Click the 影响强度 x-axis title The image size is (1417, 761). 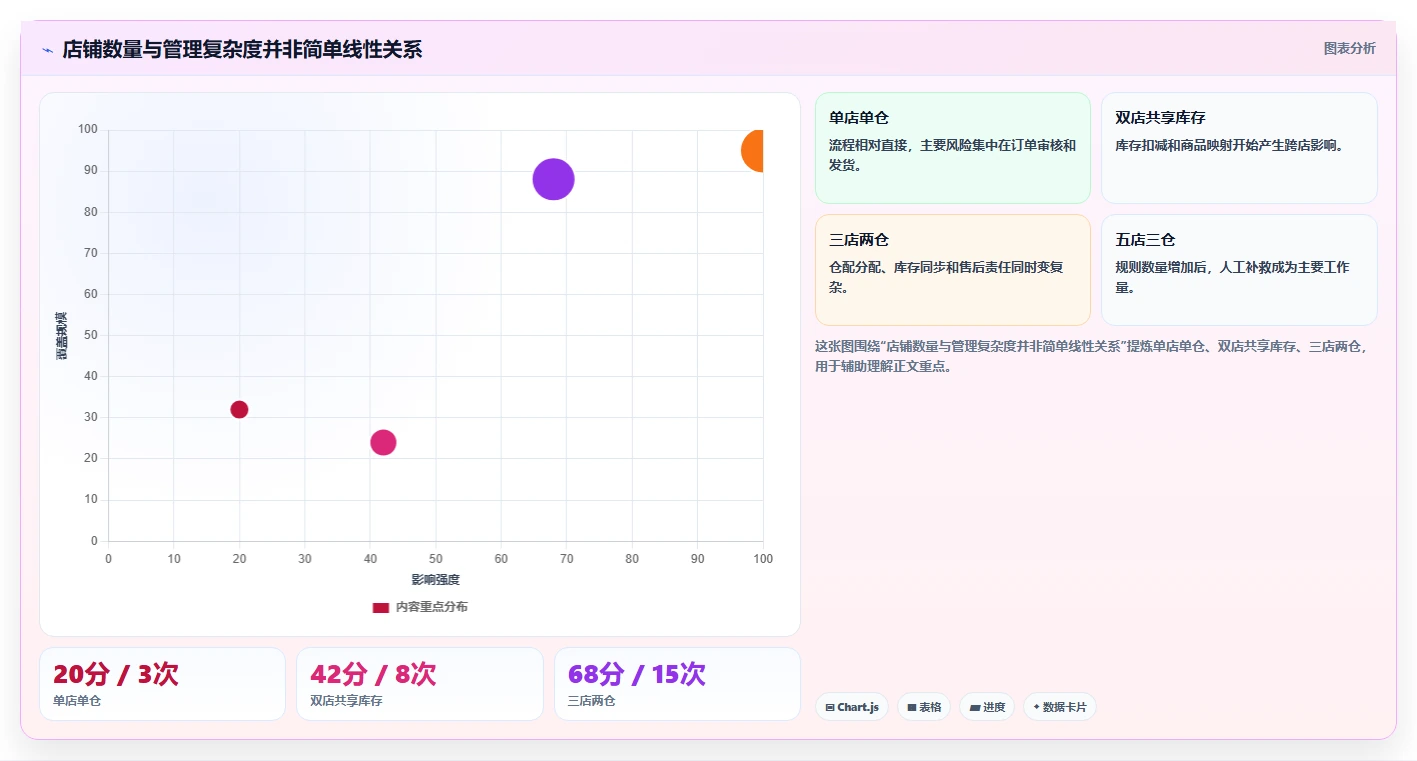pyautogui.click(x=436, y=580)
